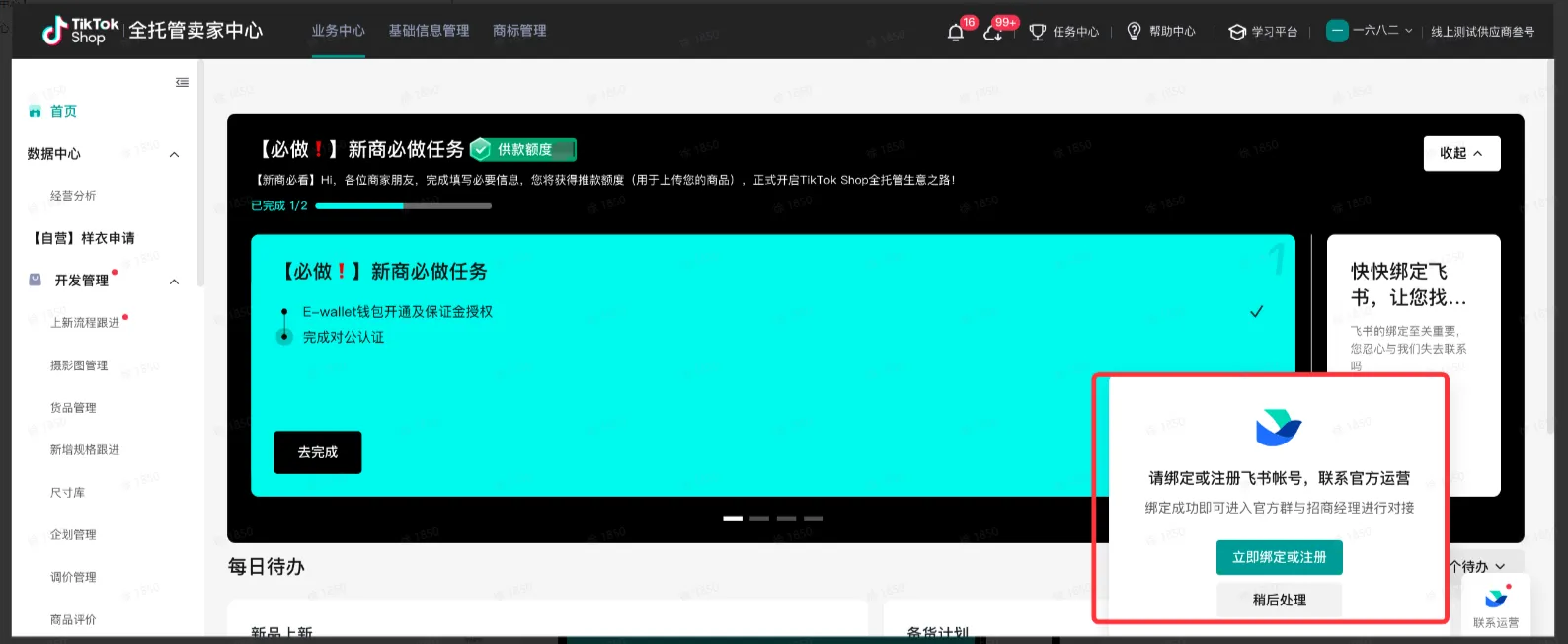Open 尺寸库 in the sidebar

(x=67, y=493)
